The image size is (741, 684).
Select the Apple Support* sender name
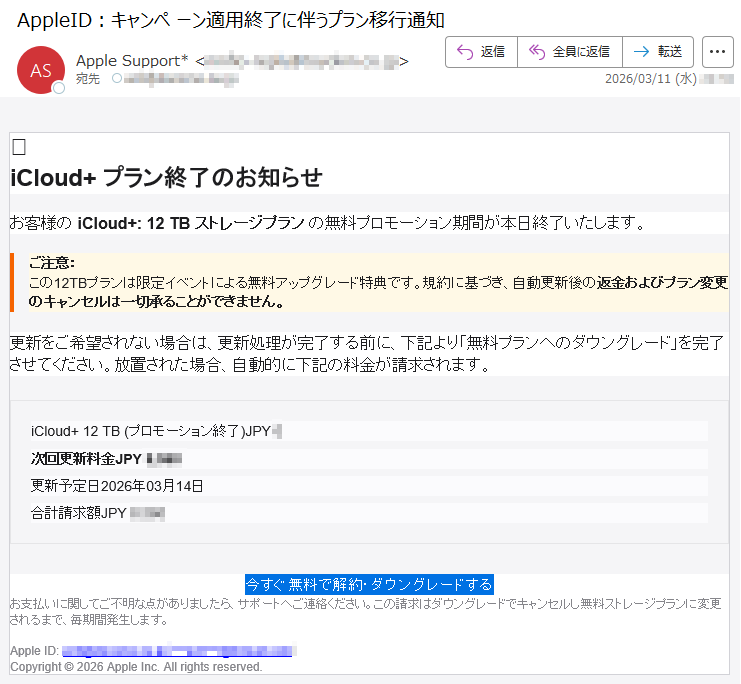[x=132, y=61]
